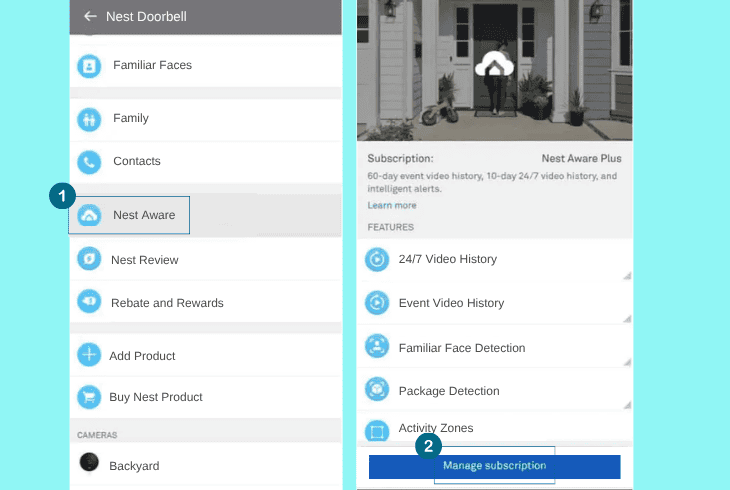This screenshot has width=730, height=490.
Task: Click the Family people icon
Action: [89, 119]
